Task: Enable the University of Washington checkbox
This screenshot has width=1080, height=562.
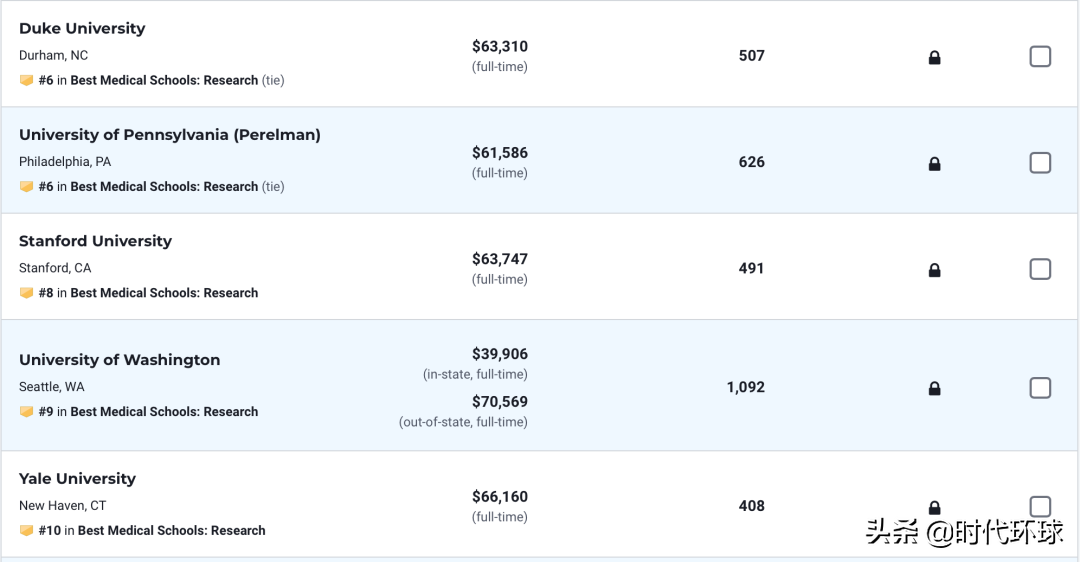Action: (1040, 388)
